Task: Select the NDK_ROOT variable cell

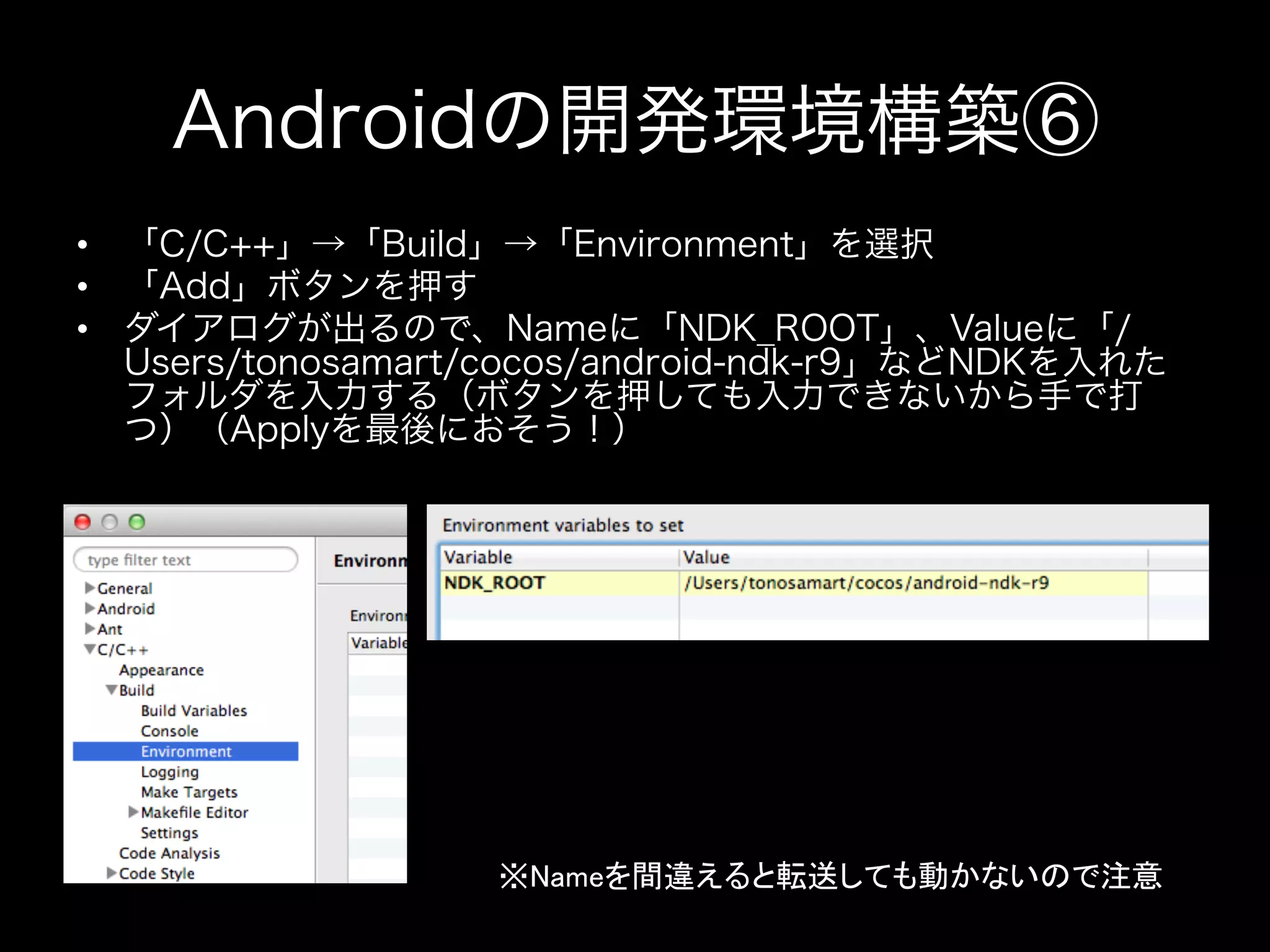Action: (560, 583)
